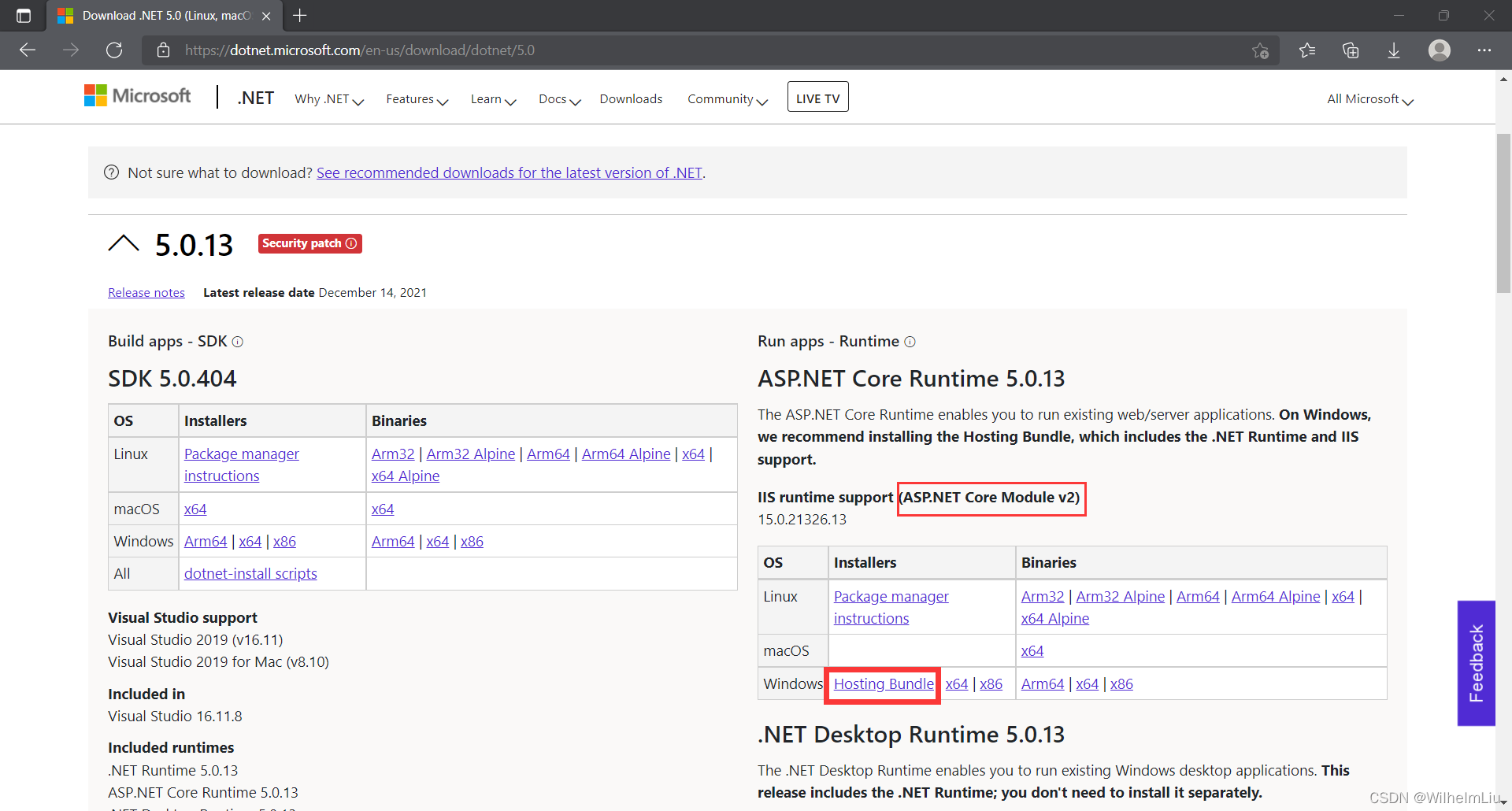This screenshot has height=811, width=1512.
Task: Click the Security patch info badge
Action: coord(309,243)
